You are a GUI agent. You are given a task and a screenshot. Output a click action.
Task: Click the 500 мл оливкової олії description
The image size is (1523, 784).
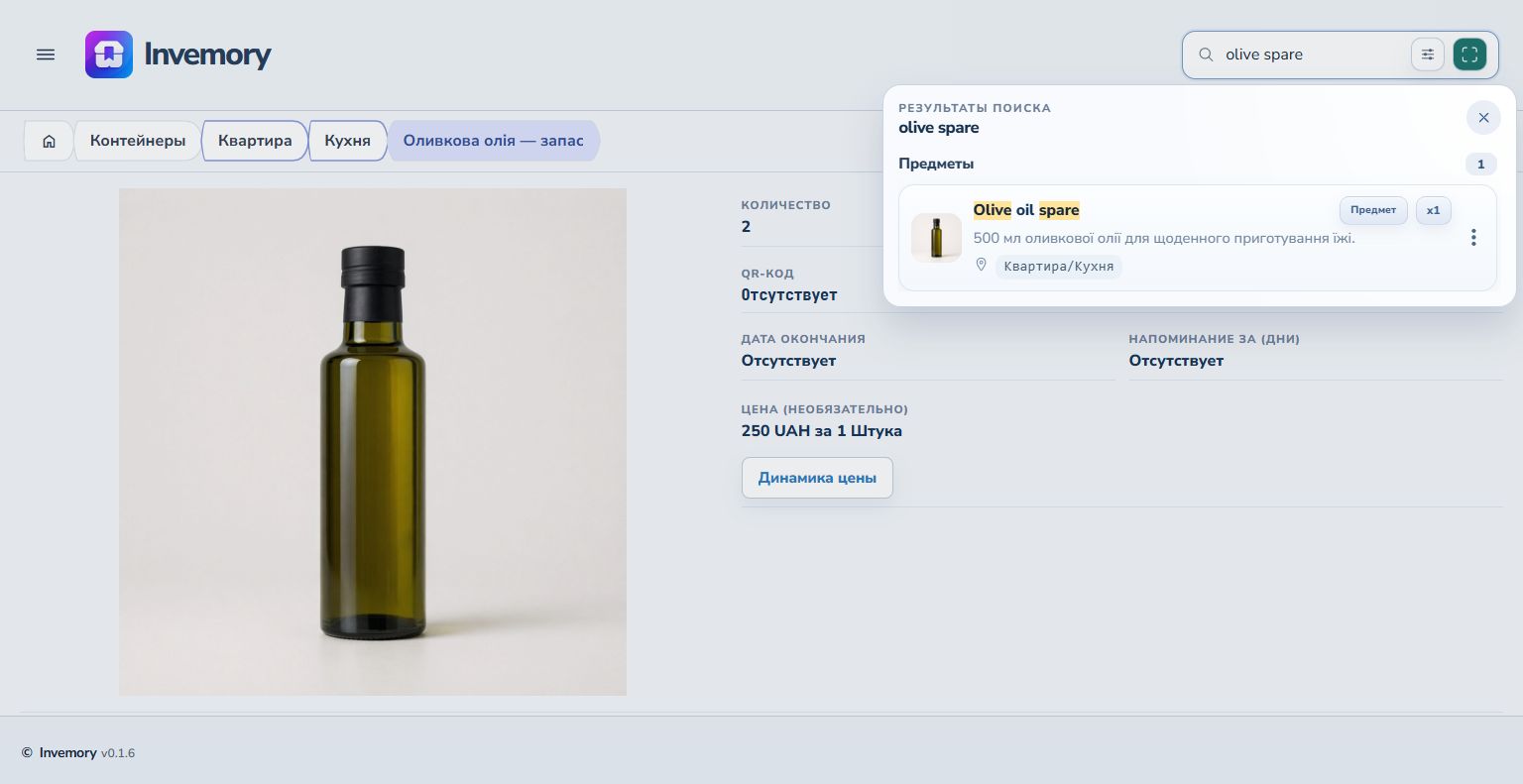tap(1164, 238)
